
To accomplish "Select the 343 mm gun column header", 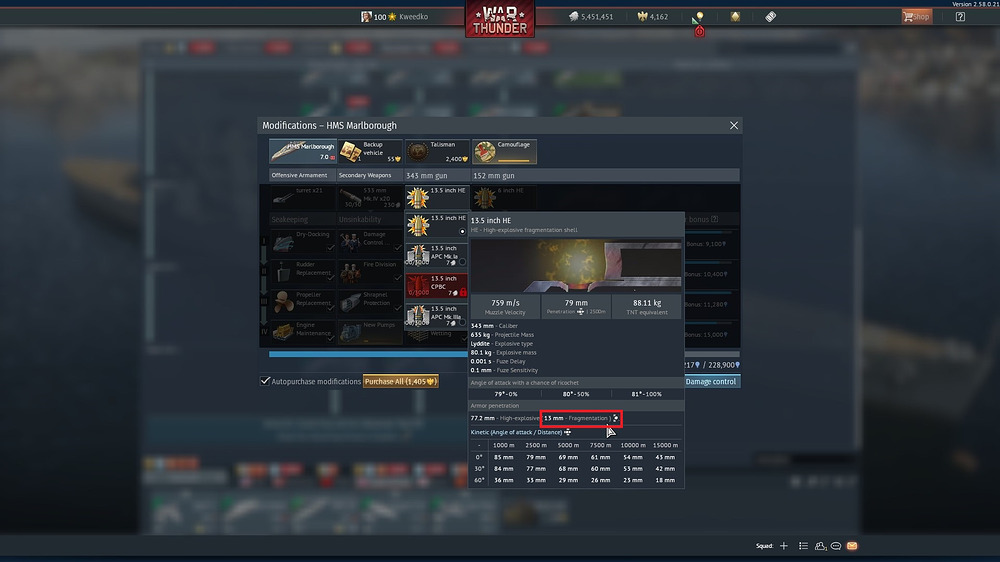I will click(x=437, y=175).
